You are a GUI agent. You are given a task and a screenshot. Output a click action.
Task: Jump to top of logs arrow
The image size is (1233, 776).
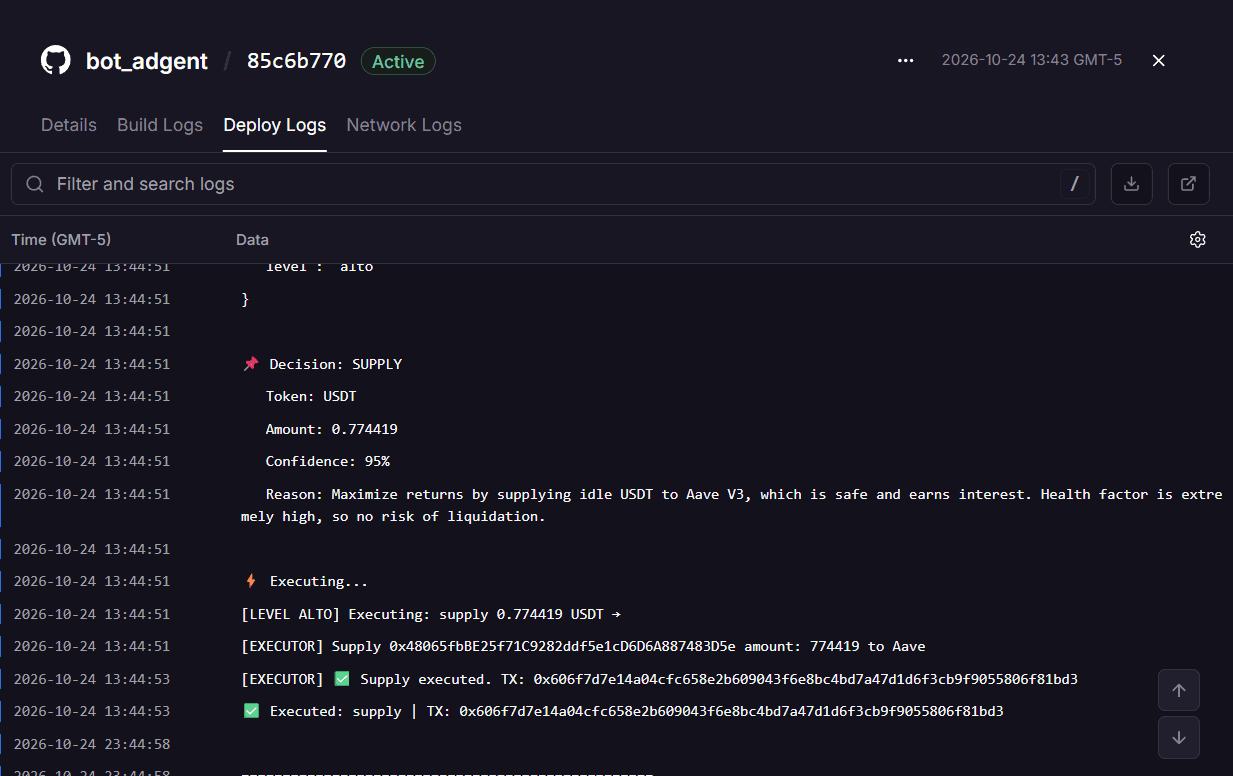1179,690
